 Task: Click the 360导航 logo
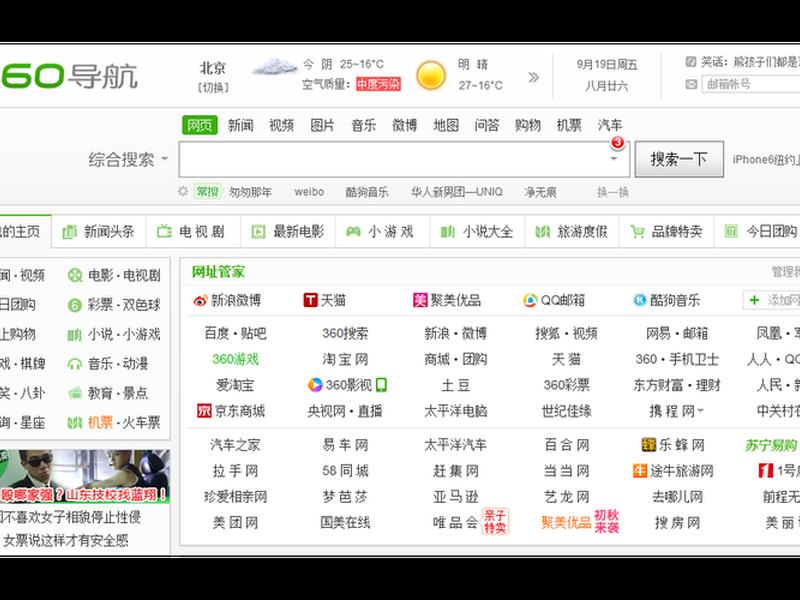(x=69, y=76)
